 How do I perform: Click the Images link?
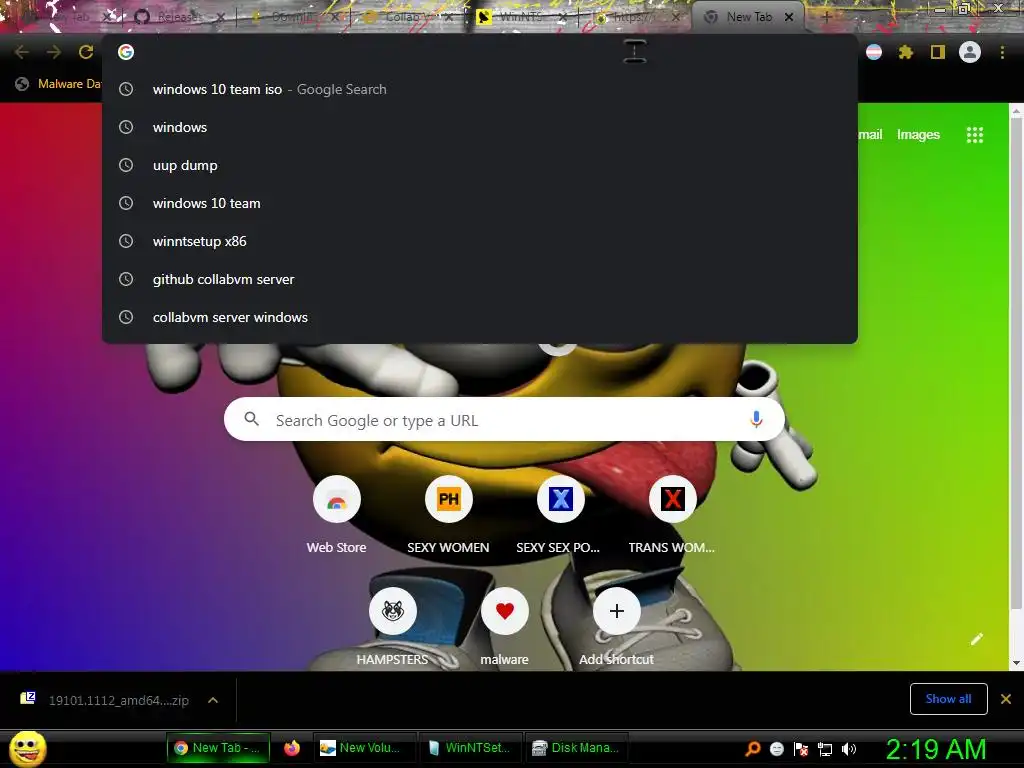click(918, 135)
